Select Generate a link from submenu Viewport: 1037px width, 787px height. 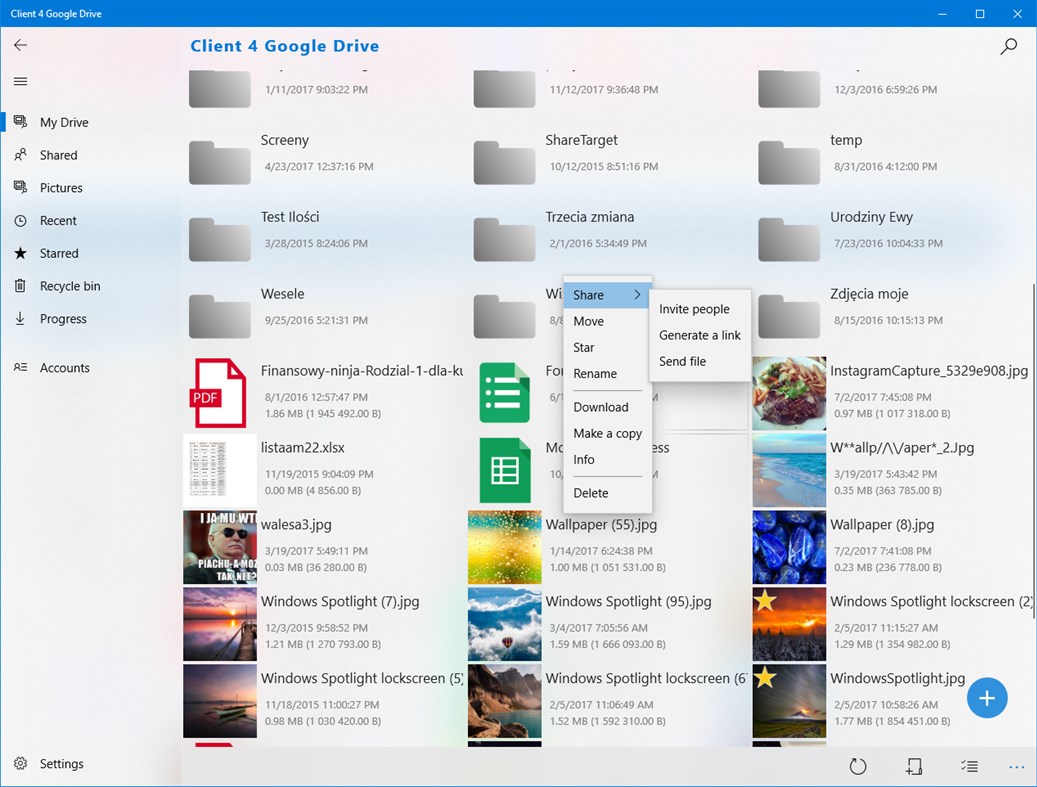(x=699, y=335)
